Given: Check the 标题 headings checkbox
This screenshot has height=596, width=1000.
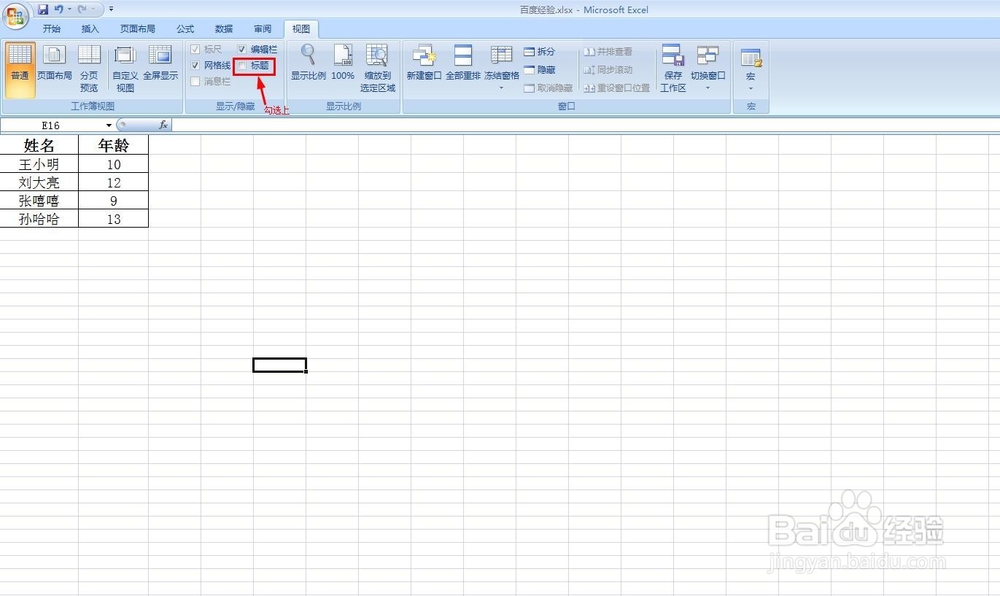Looking at the screenshot, I should (242, 66).
